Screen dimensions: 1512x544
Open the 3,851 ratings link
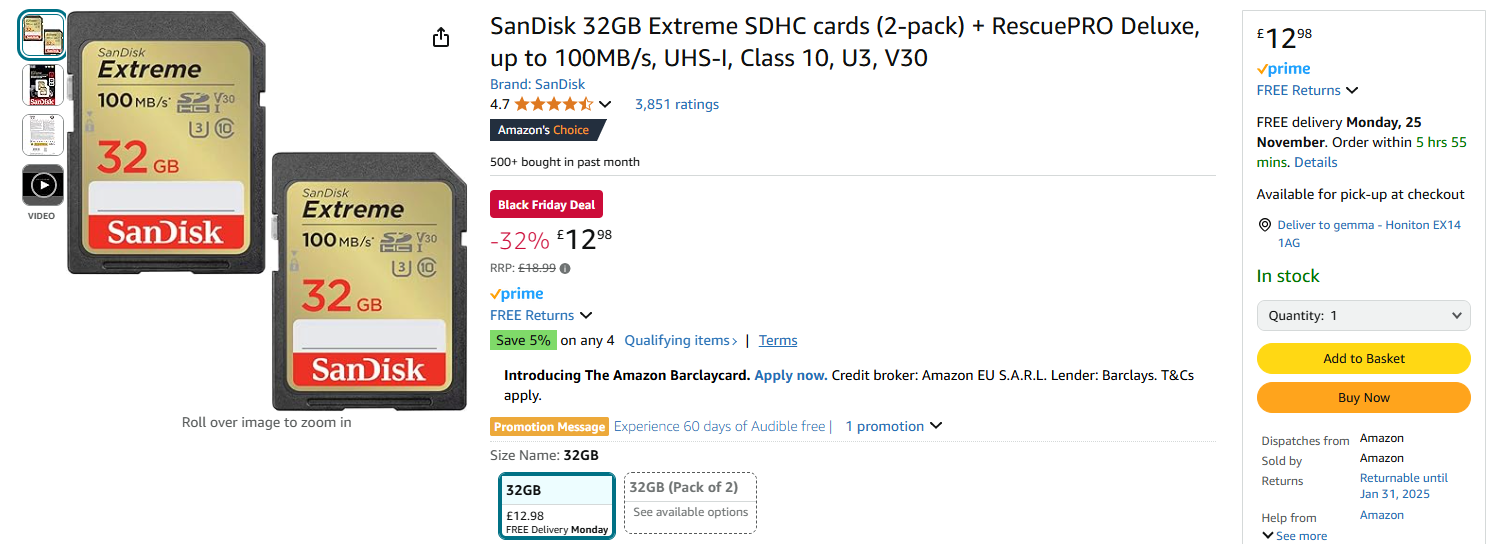[676, 104]
